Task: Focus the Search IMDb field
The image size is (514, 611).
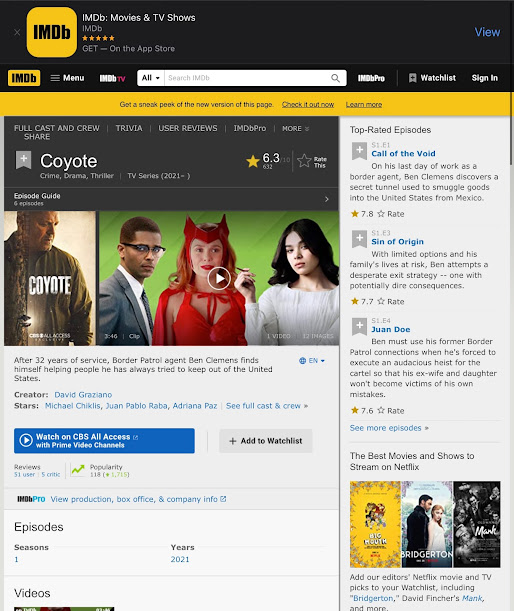Action: [x=247, y=78]
